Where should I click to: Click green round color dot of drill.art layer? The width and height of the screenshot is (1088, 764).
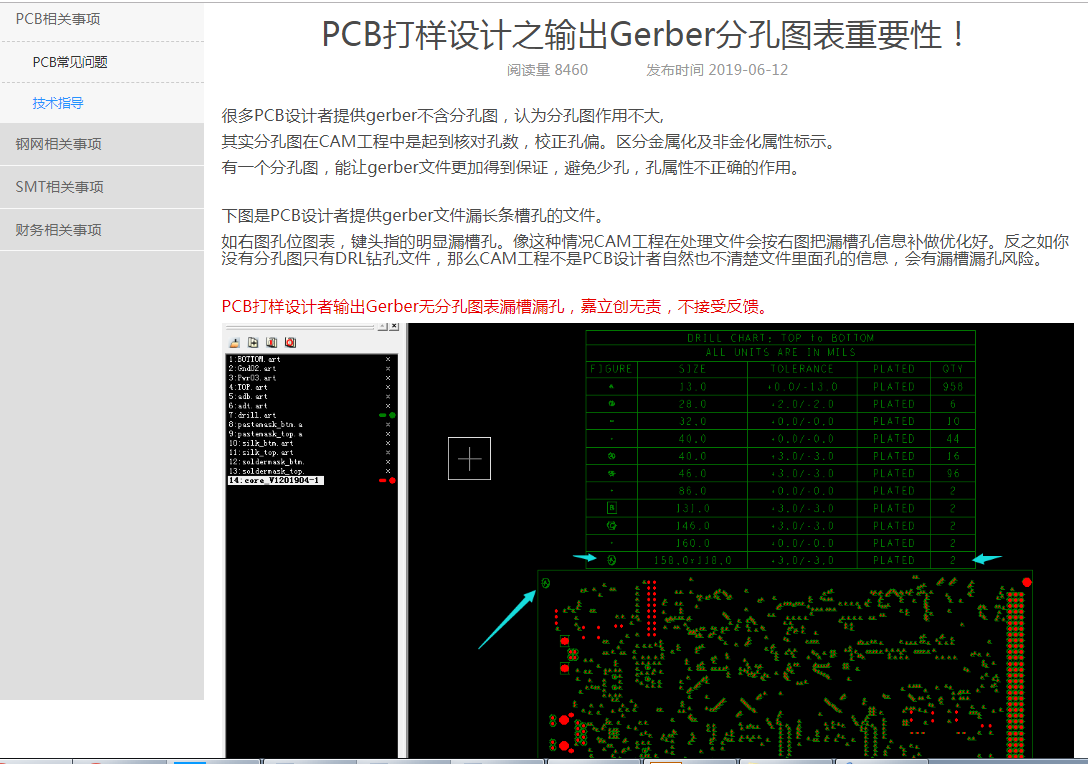click(x=392, y=415)
